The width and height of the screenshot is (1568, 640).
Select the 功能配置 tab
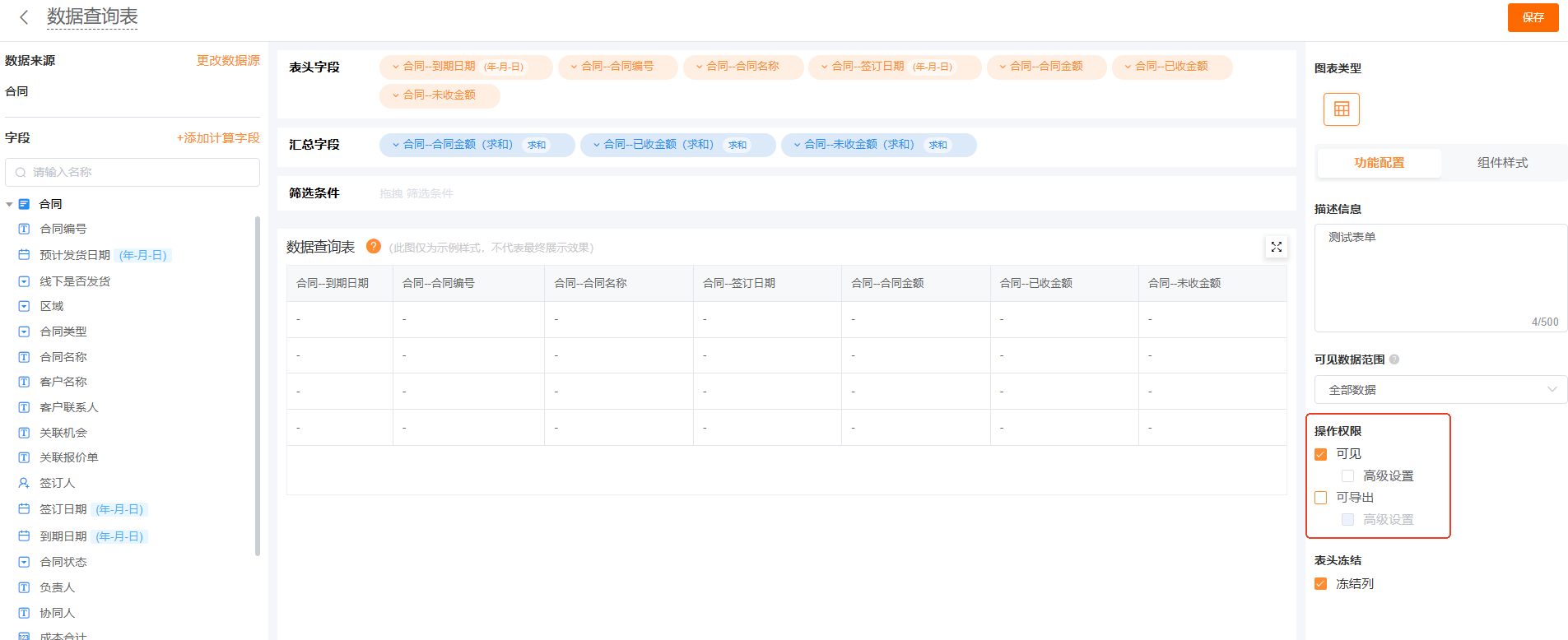pyautogui.click(x=1379, y=163)
